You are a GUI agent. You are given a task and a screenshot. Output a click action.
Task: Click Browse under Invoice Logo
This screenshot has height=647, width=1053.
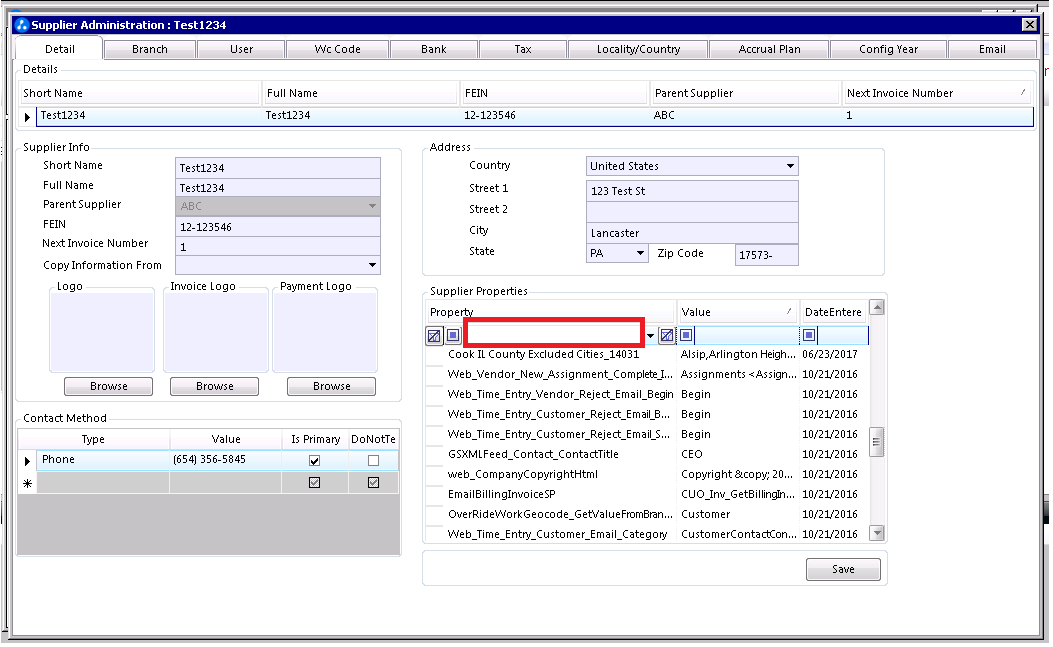tap(215, 386)
